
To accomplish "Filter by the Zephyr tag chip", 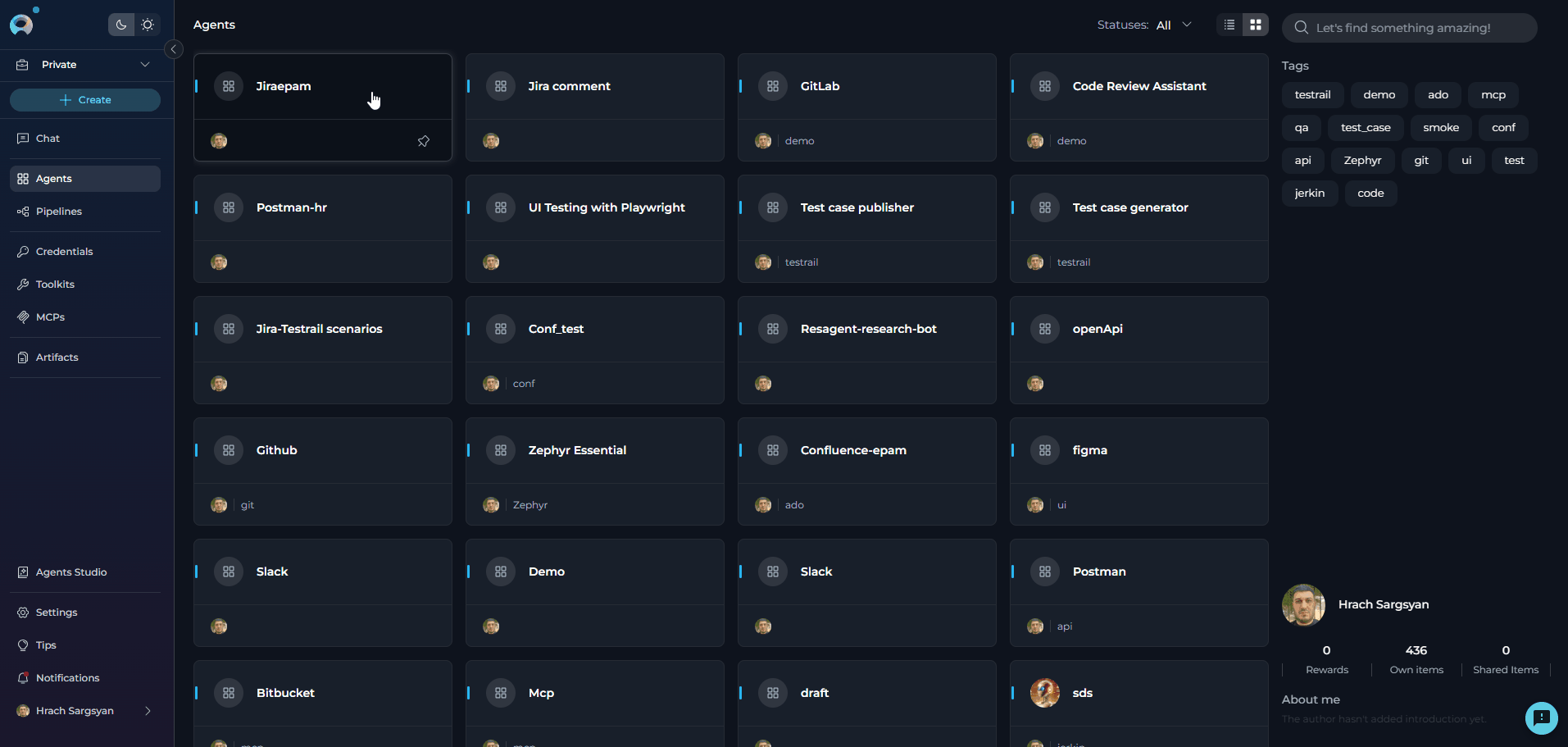I will click(x=1362, y=161).
